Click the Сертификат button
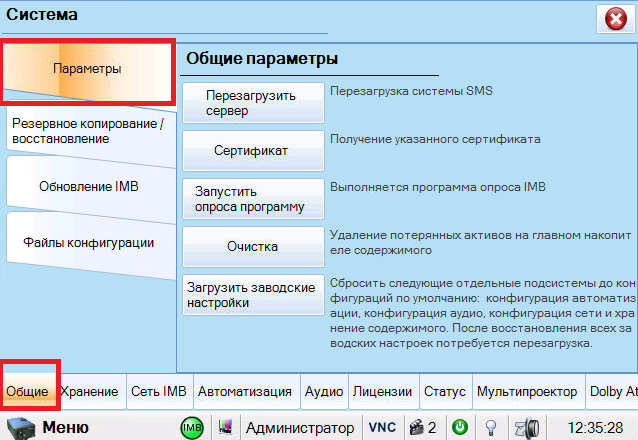 click(252, 151)
